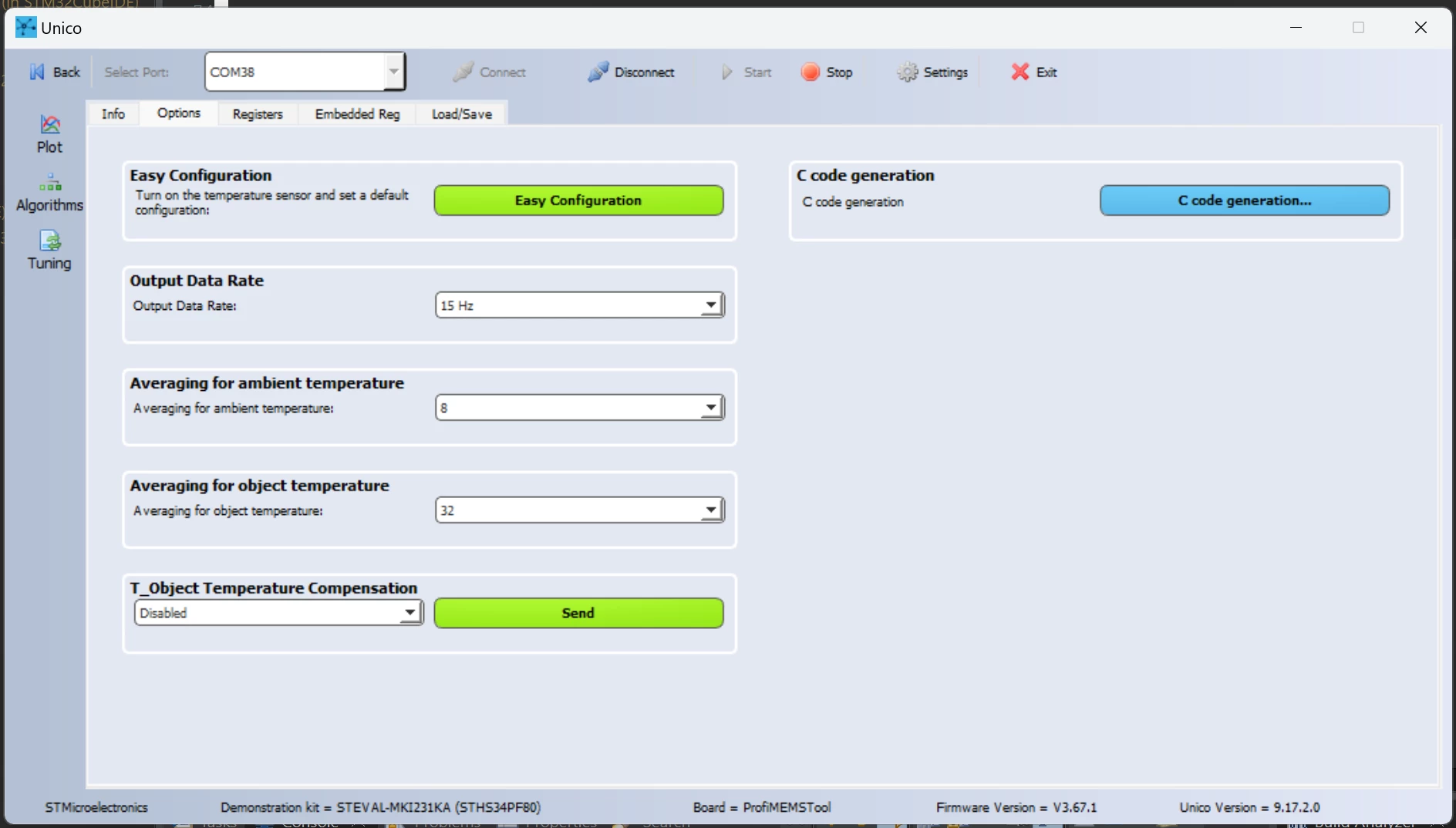Viewport: 1456px width, 828px height.
Task: Click the Start play icon
Action: tap(727, 72)
